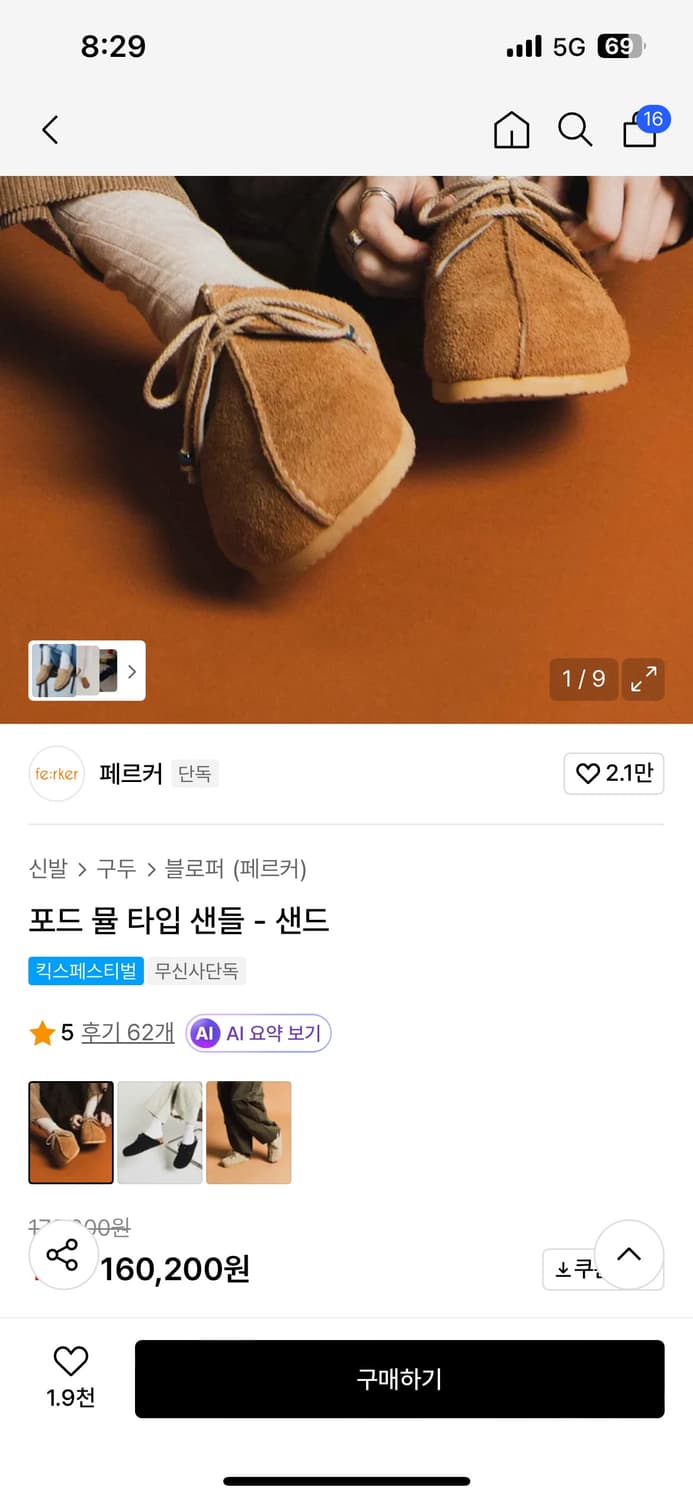Viewport: 693px width, 1500px height.
Task: Toggle the 1.9천 product like heart
Action: 68,1361
